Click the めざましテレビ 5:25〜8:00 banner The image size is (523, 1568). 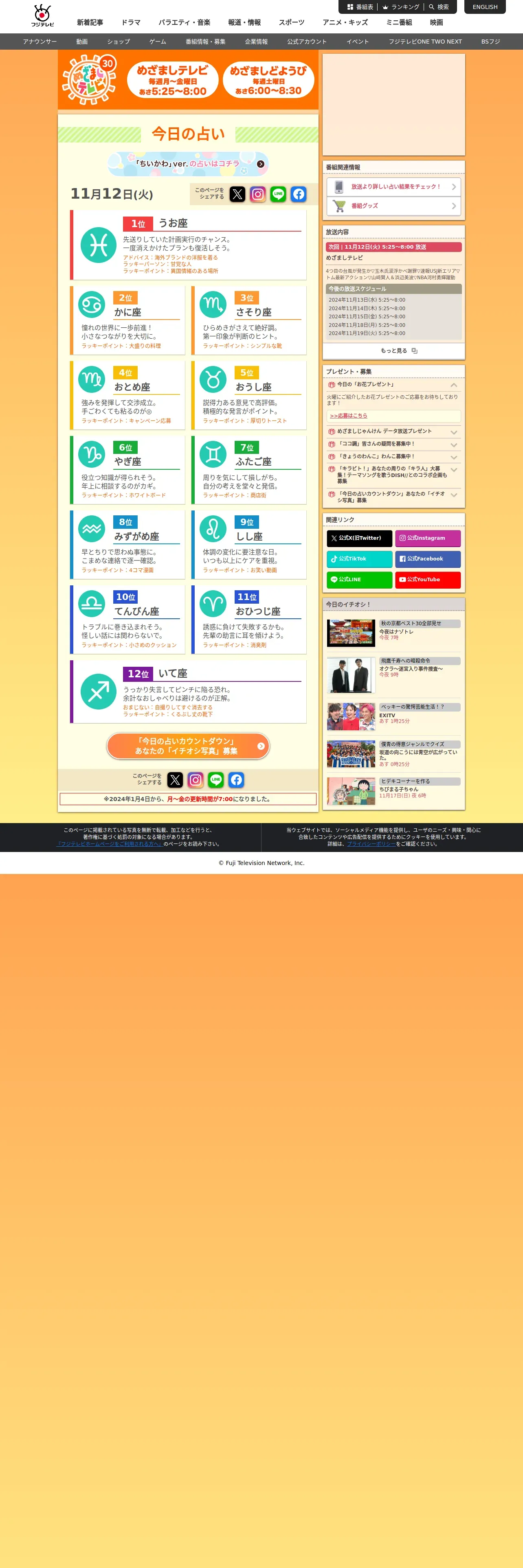[x=172, y=80]
